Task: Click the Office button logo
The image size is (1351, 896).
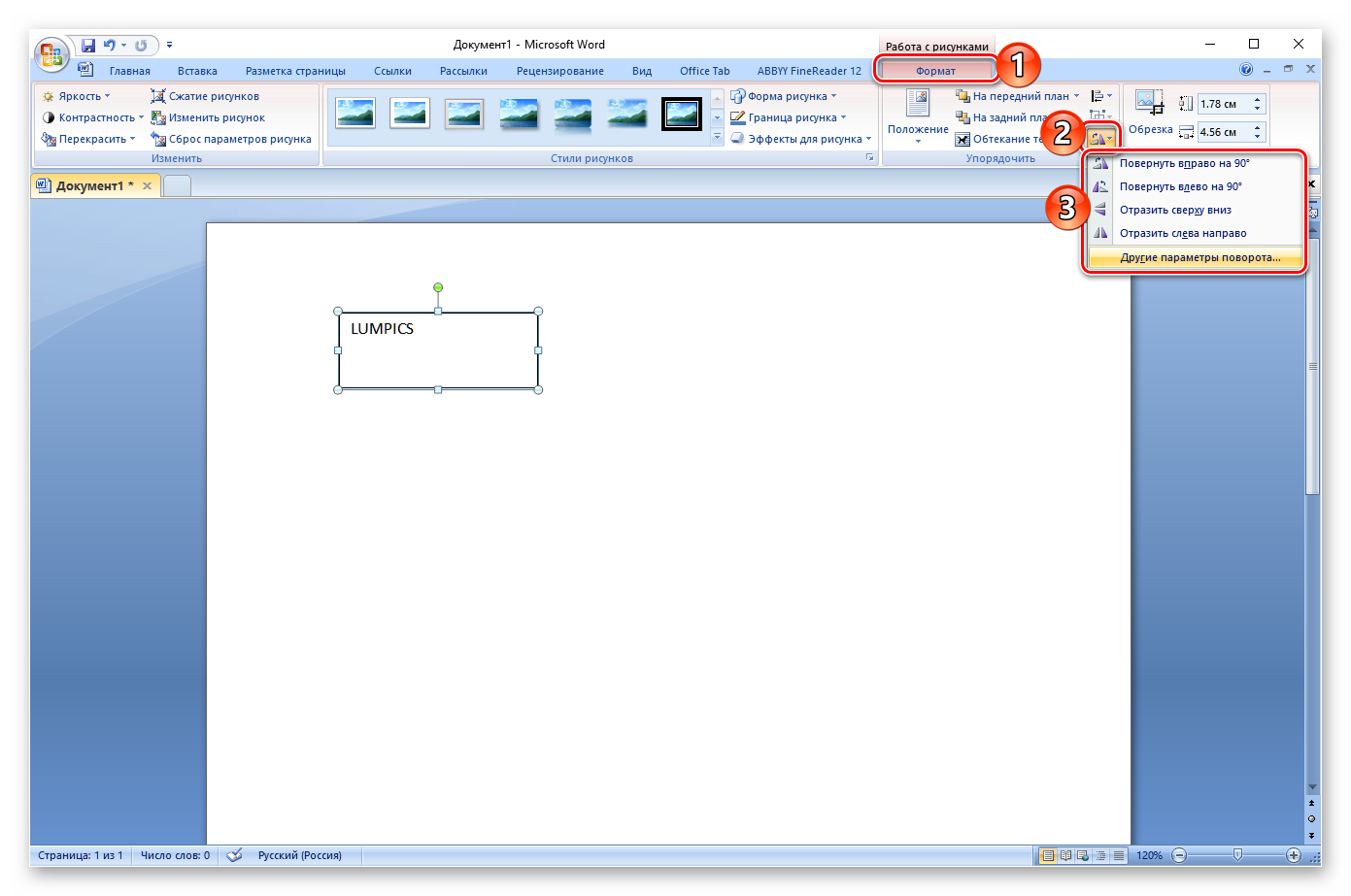Action: [51, 53]
